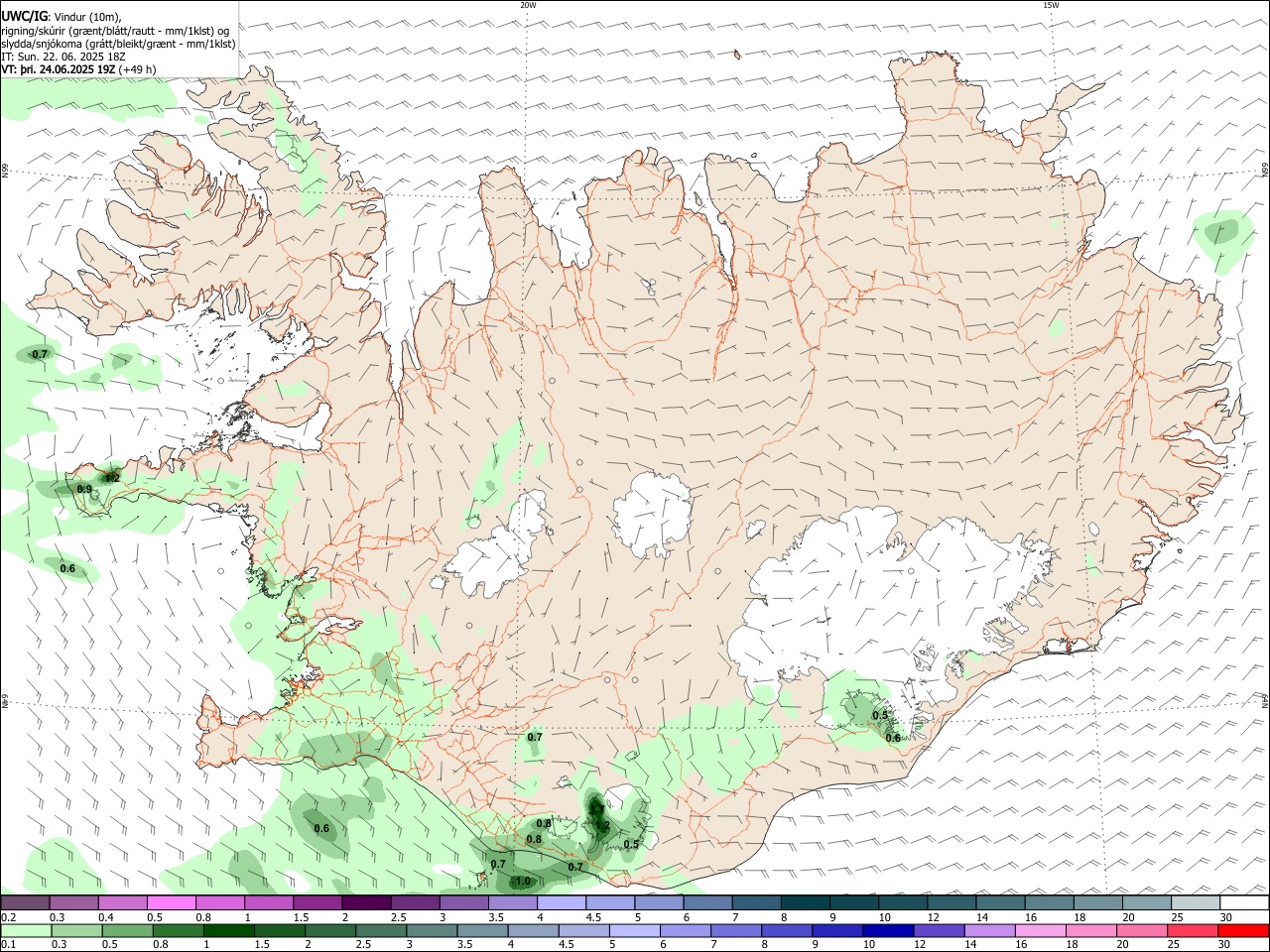
Task: Click the 'UWC/IG' title text
Action: click(24, 17)
